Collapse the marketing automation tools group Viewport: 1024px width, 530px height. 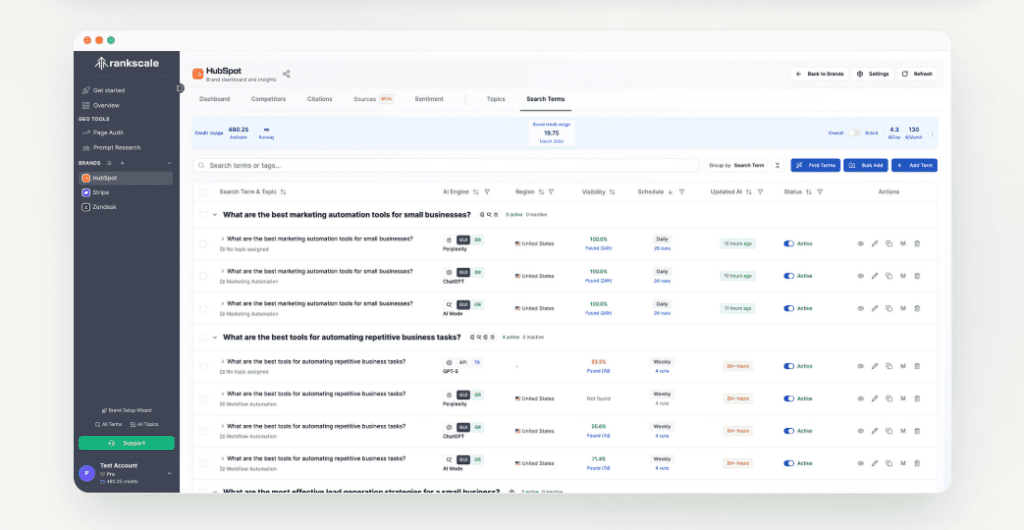[x=214, y=214]
